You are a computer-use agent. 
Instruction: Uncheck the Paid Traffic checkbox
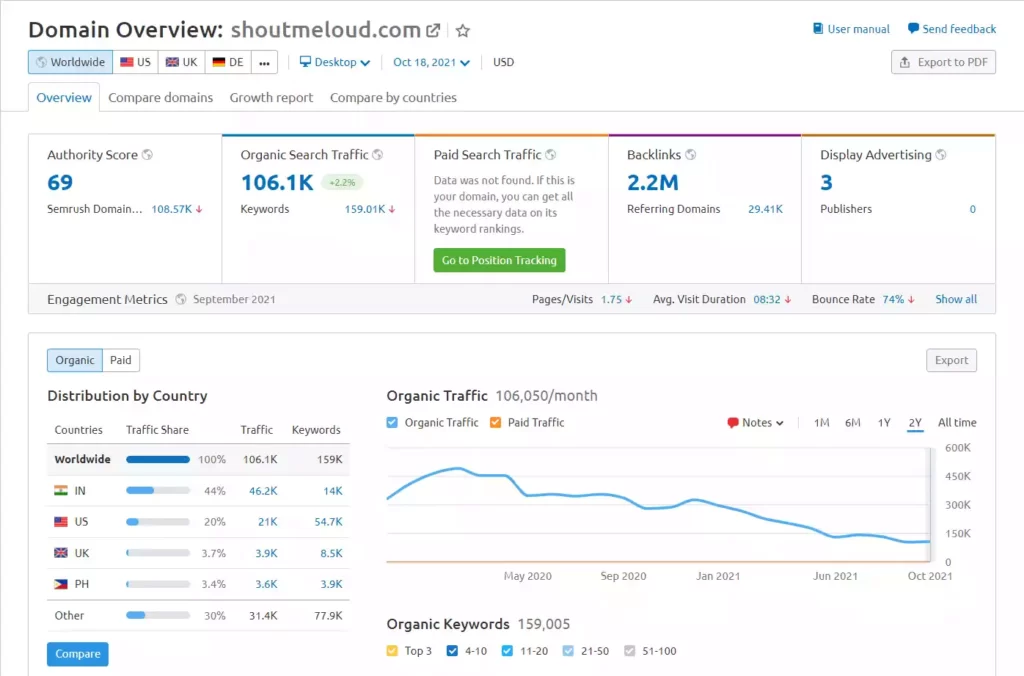pos(497,422)
